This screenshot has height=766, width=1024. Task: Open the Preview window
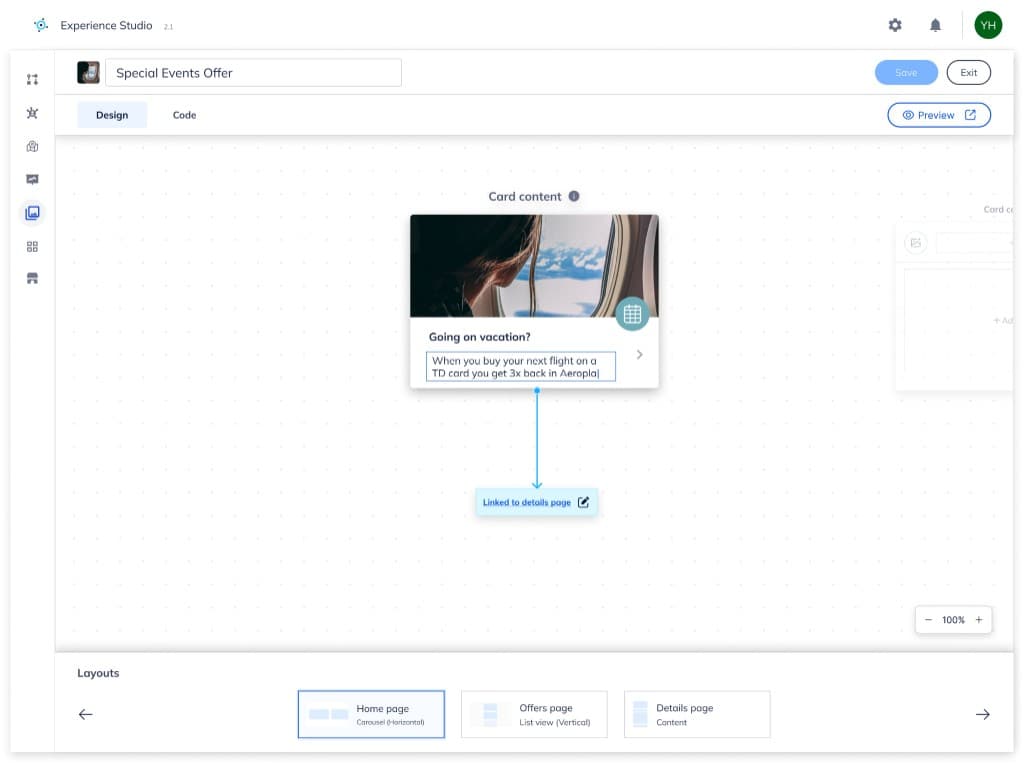point(938,114)
